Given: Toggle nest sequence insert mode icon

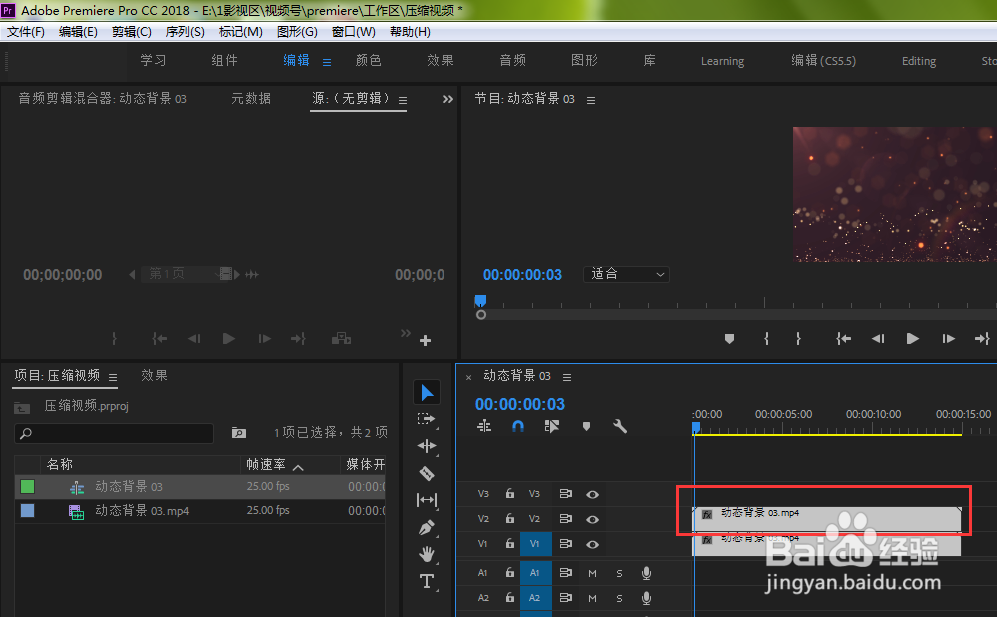Looking at the screenshot, I should (484, 426).
